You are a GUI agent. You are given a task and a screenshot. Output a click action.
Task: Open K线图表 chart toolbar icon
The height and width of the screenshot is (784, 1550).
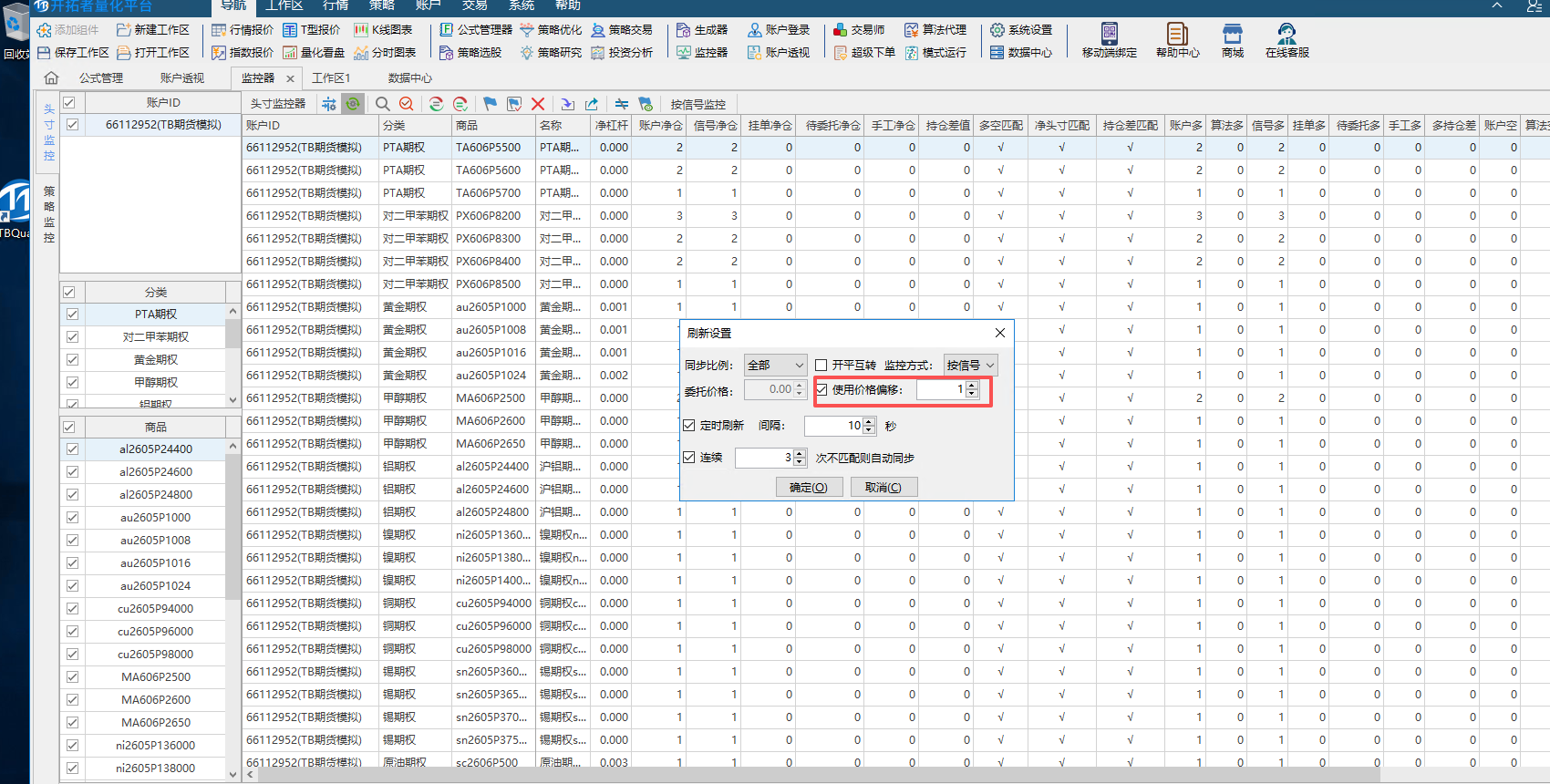pyautogui.click(x=383, y=30)
